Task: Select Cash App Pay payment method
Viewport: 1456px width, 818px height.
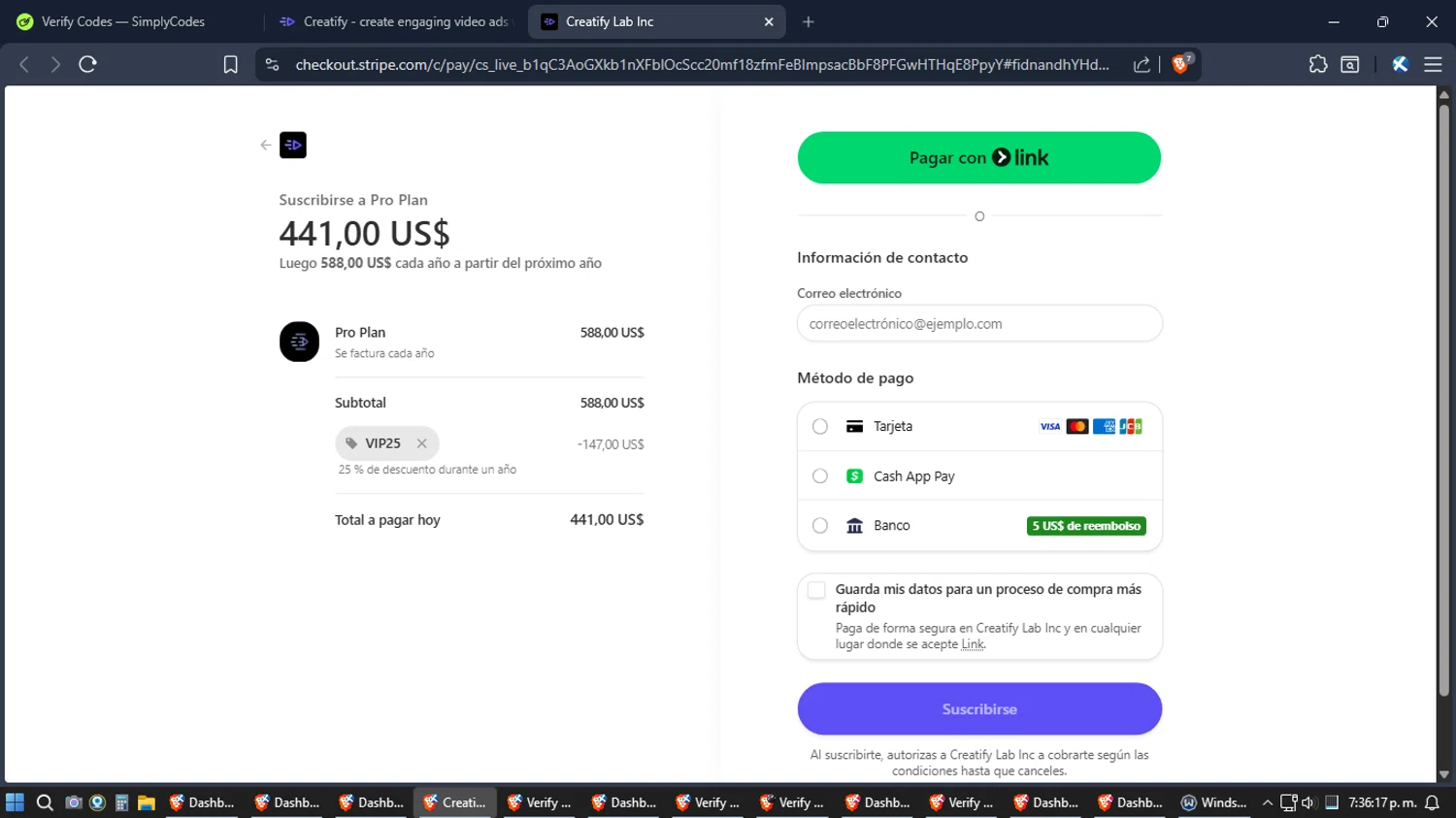Action: click(820, 476)
